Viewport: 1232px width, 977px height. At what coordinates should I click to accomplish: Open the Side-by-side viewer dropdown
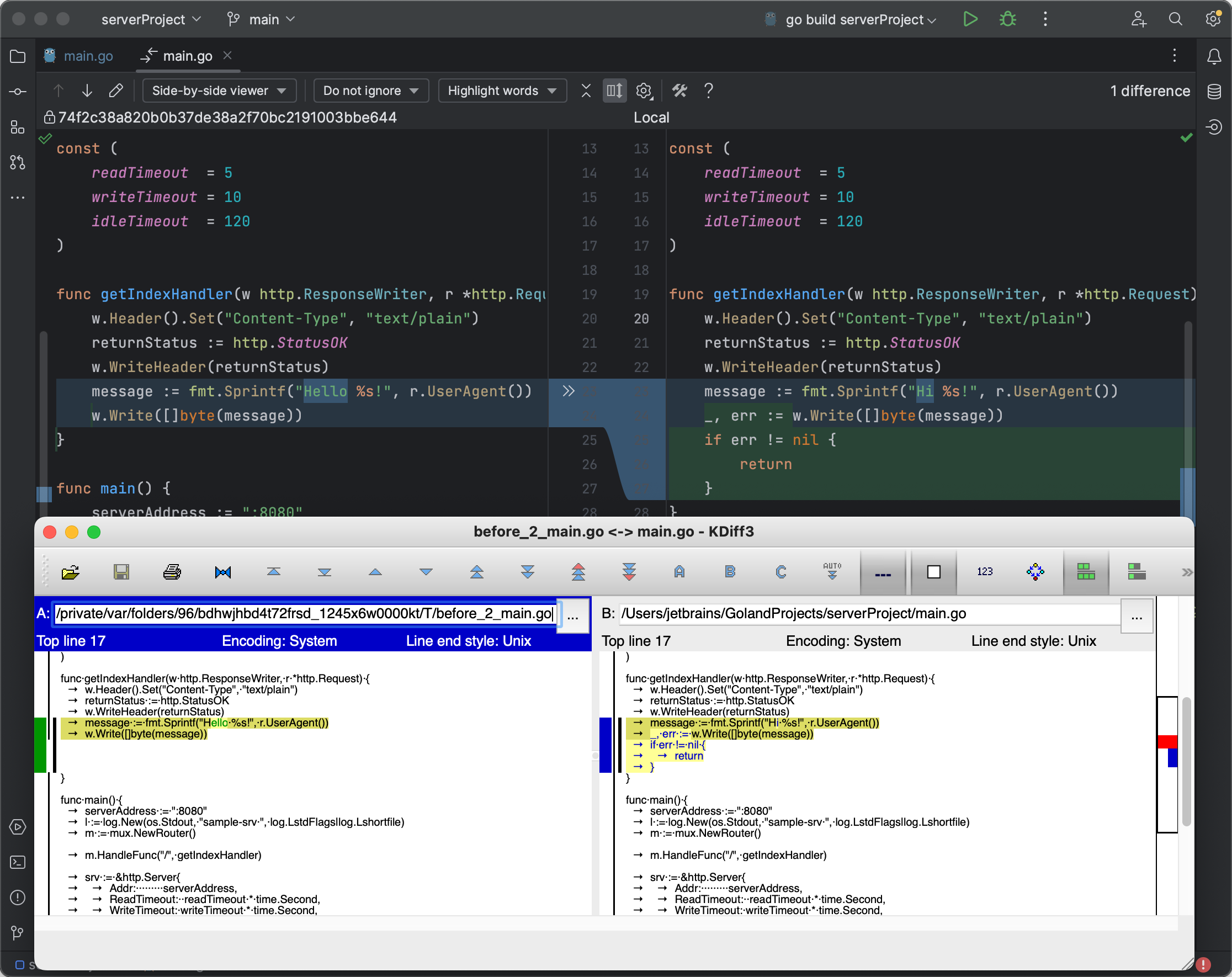(x=219, y=91)
